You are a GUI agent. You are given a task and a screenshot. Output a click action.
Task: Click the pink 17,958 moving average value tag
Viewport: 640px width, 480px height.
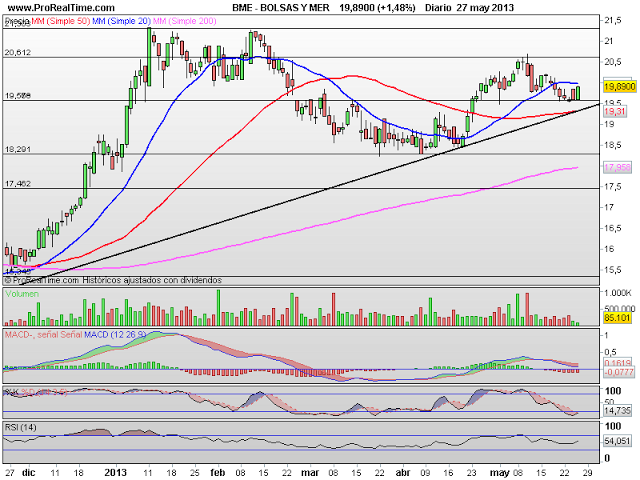pos(617,167)
